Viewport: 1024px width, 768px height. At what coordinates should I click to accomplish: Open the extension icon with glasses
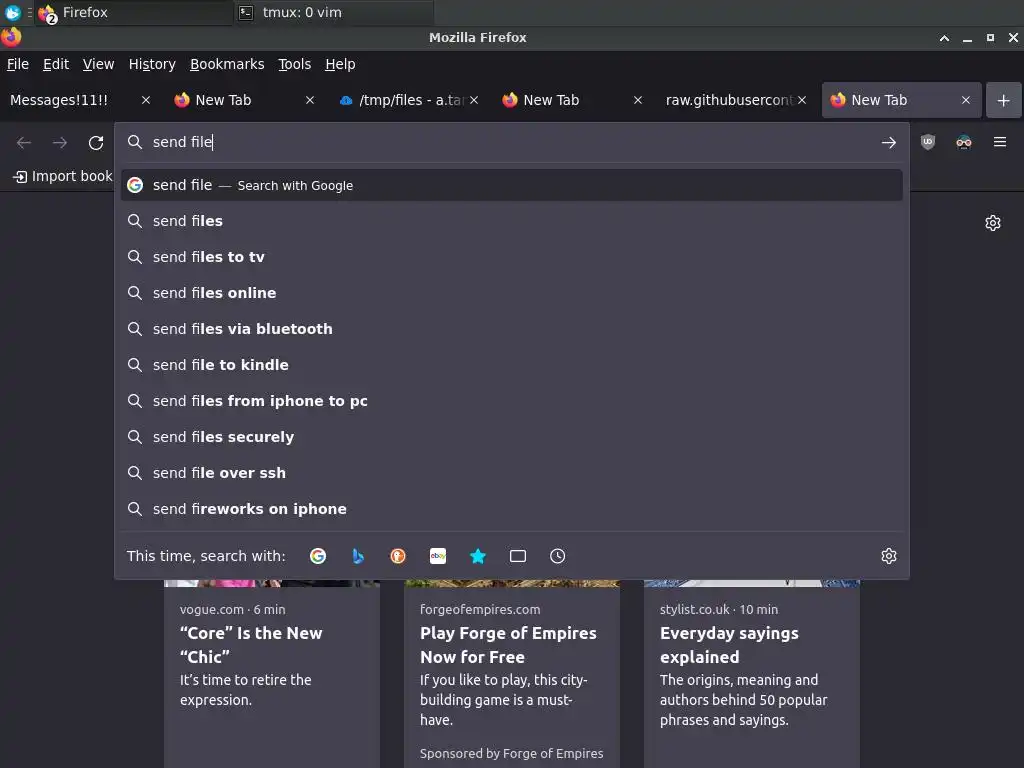point(963,142)
